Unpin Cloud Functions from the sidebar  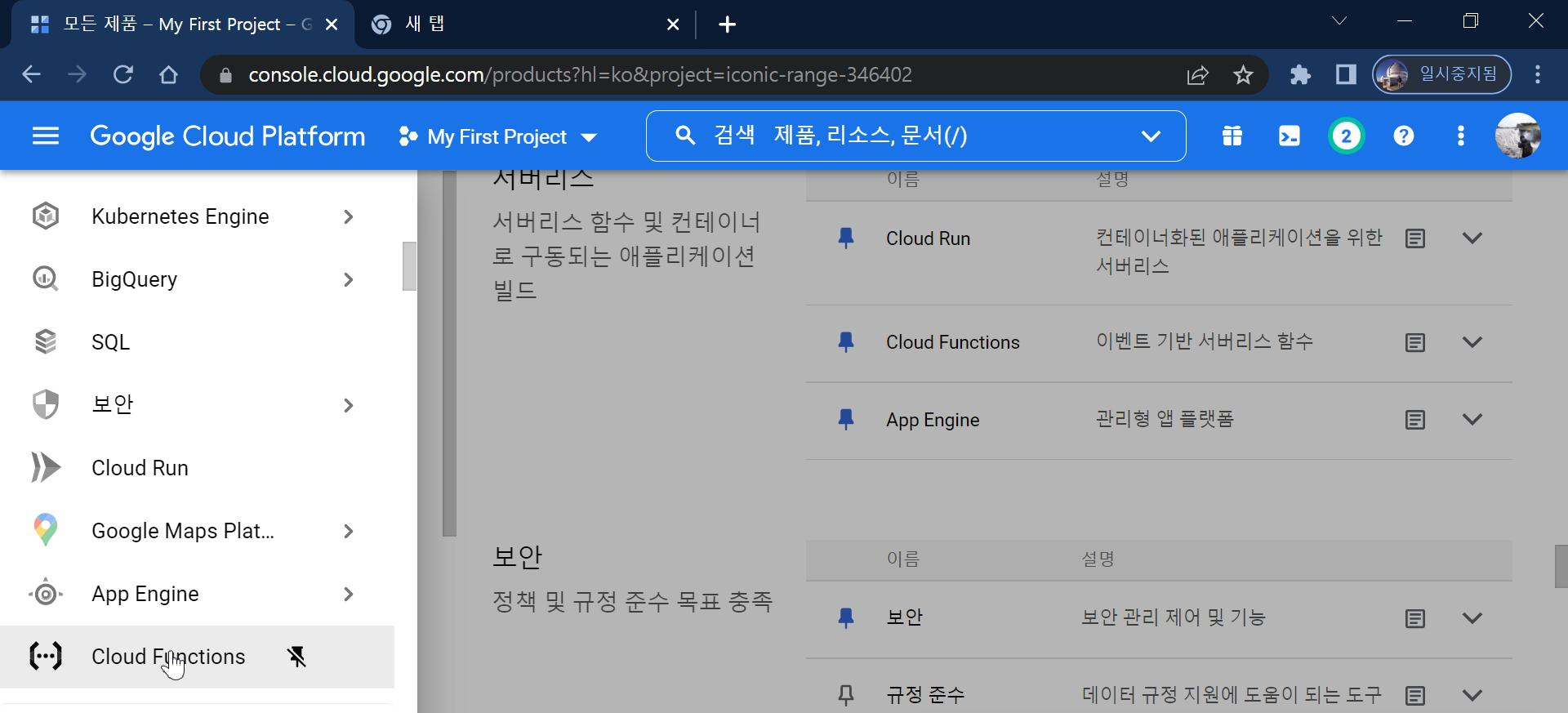point(297,657)
